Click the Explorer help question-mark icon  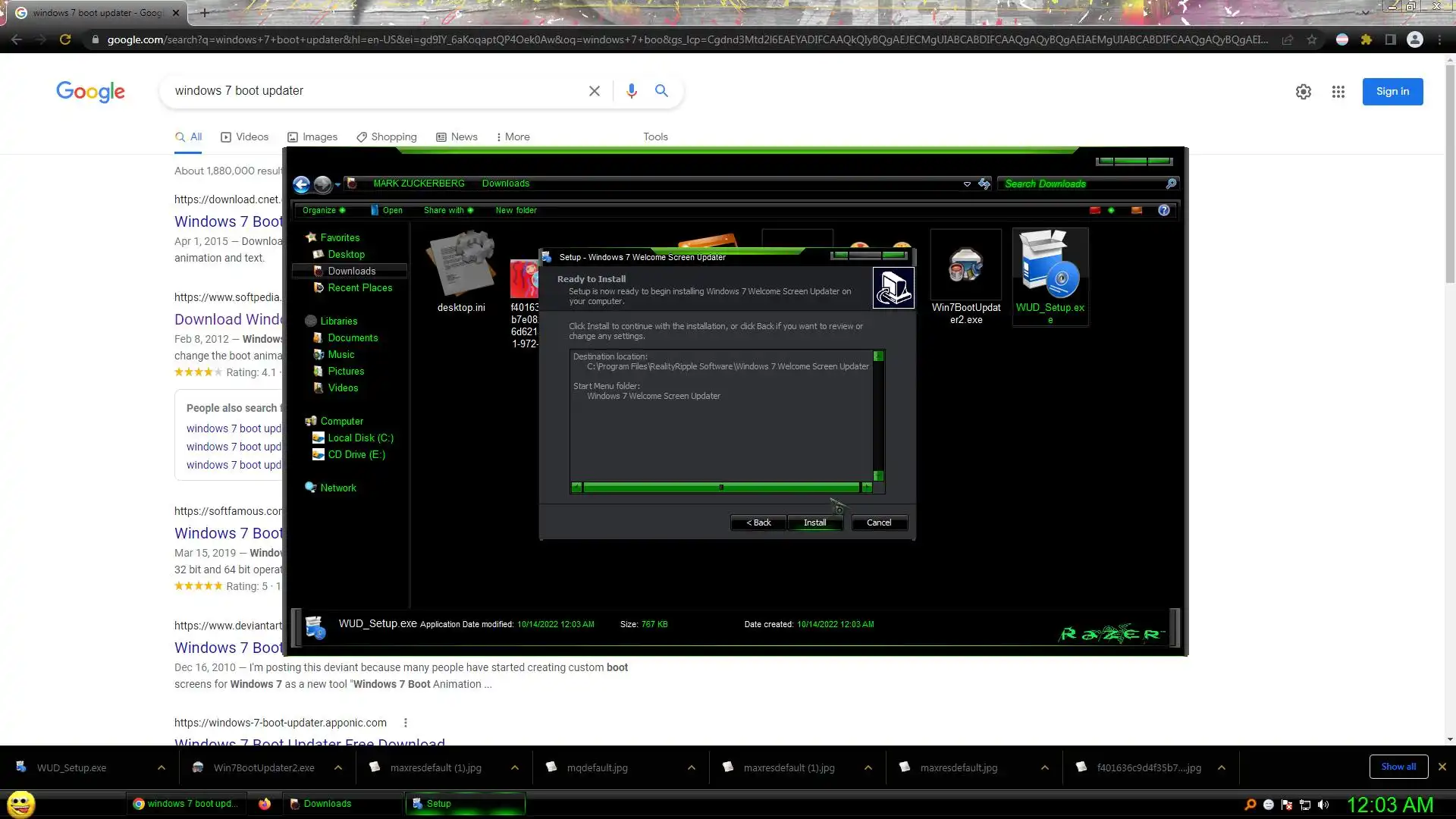(x=1163, y=210)
